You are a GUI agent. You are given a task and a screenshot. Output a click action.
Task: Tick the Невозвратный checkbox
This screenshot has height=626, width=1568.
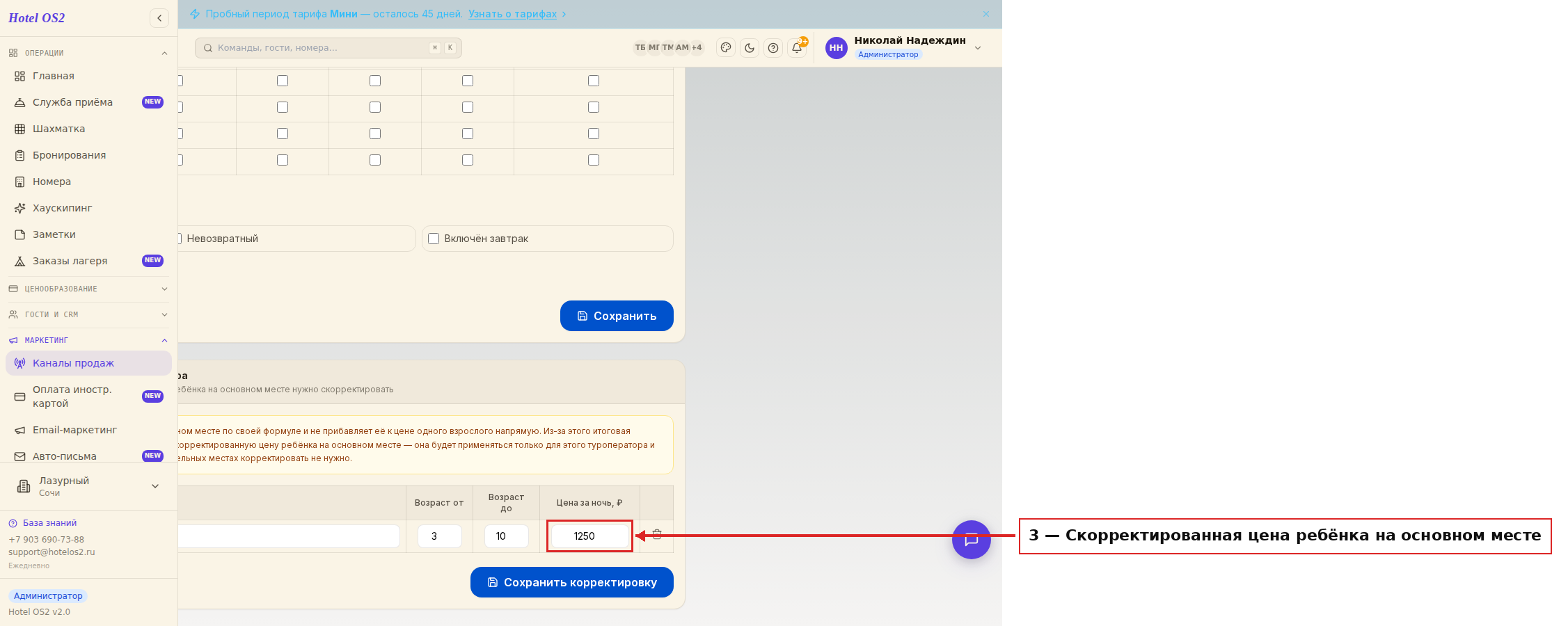click(x=180, y=239)
